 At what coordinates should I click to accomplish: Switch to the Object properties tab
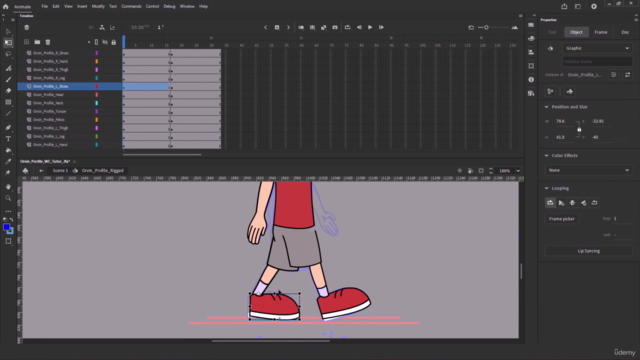(x=576, y=32)
